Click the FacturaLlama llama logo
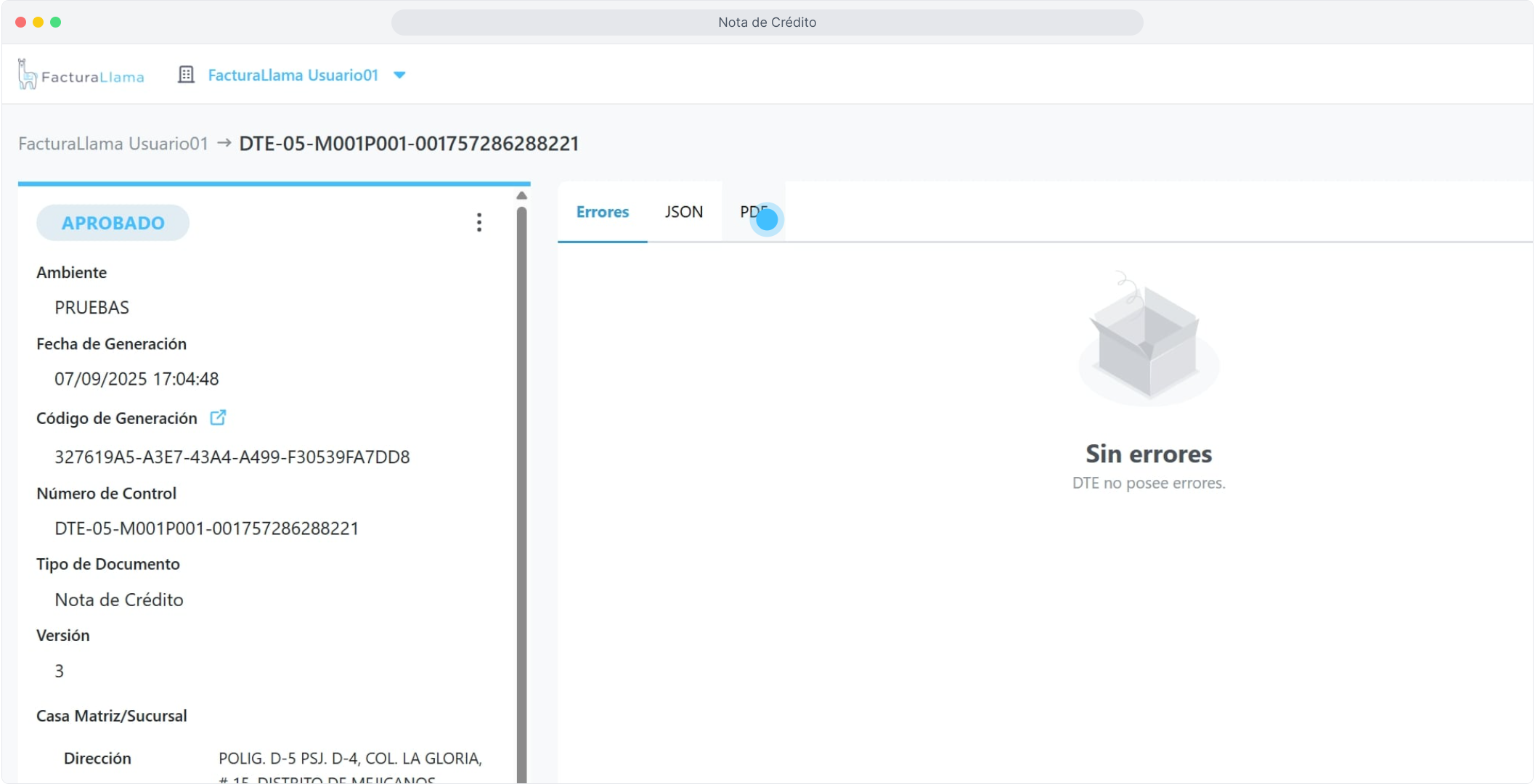Viewport: 1535px width, 784px height. (x=28, y=75)
